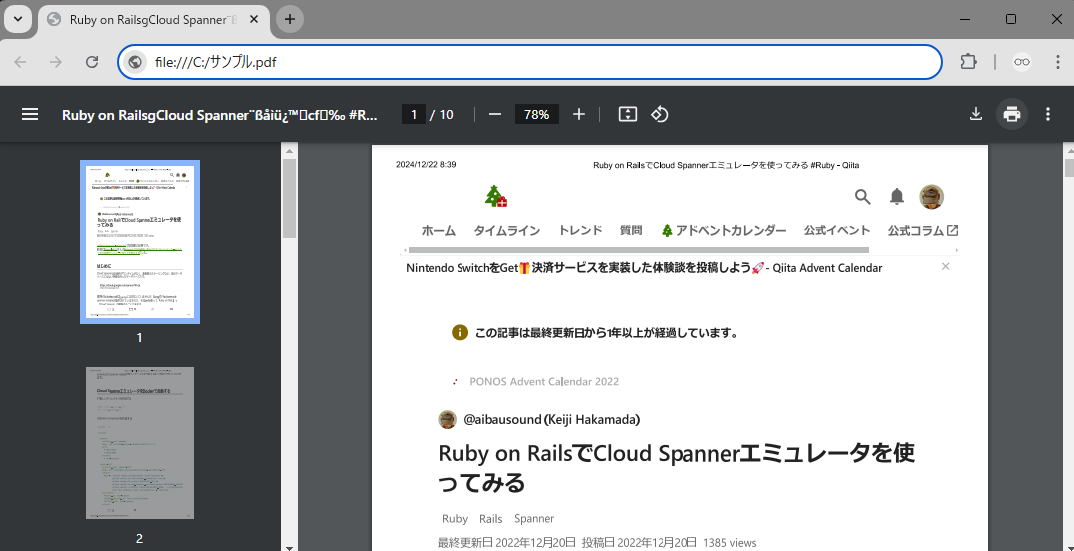Click the article title Ruby on RailsでCloud Spanner

[677, 468]
